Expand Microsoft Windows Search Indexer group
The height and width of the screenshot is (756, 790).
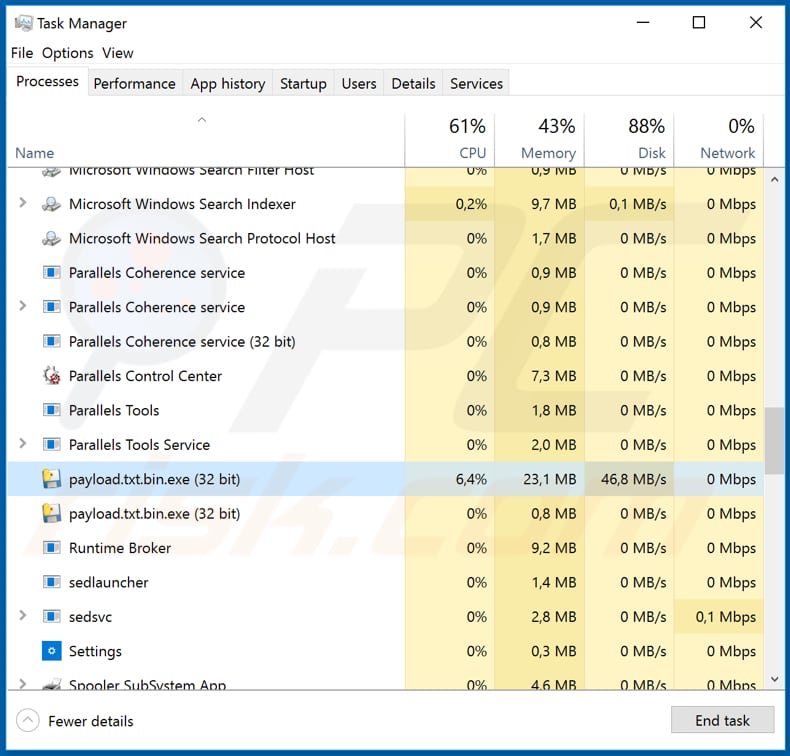[x=23, y=203]
